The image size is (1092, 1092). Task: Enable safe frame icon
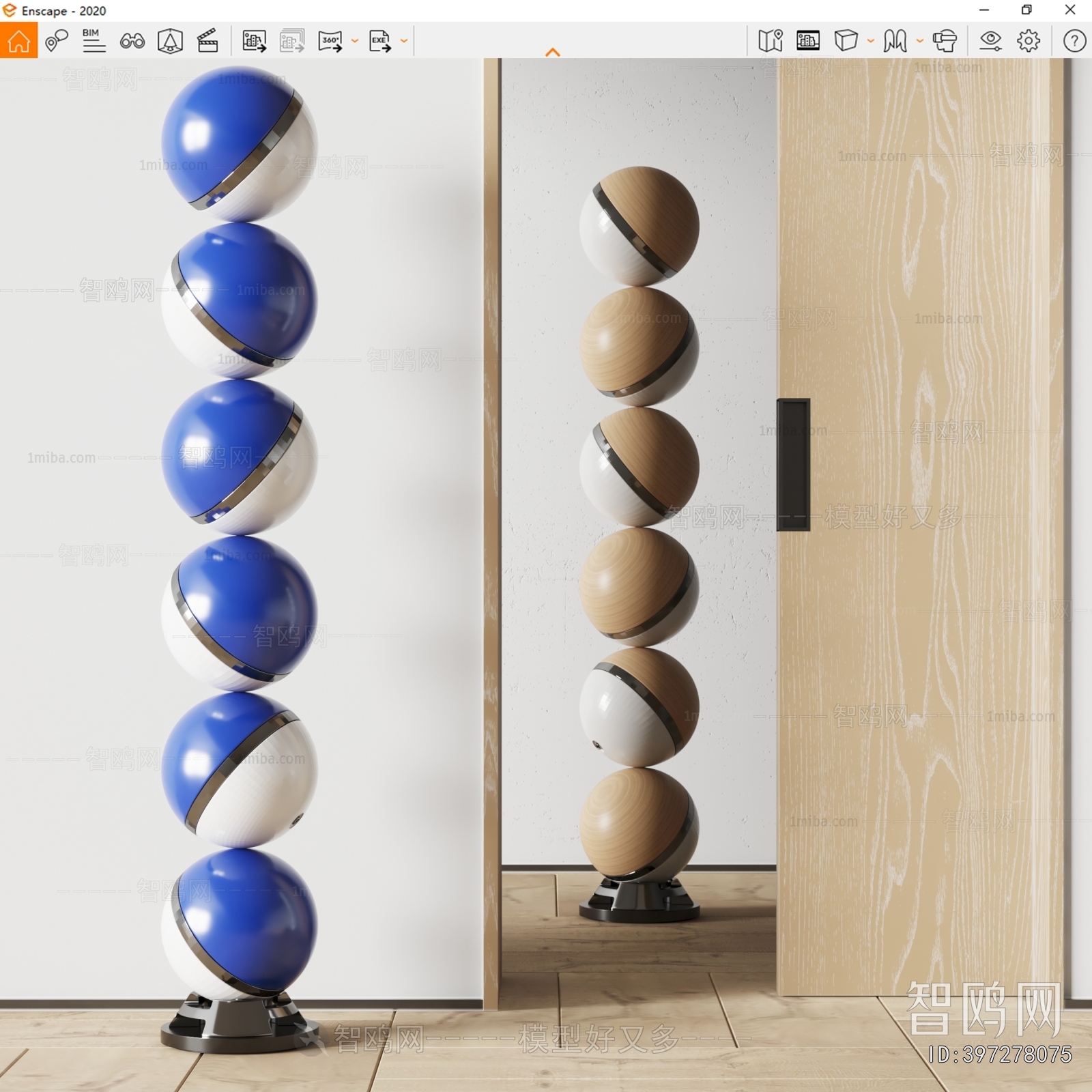click(808, 41)
